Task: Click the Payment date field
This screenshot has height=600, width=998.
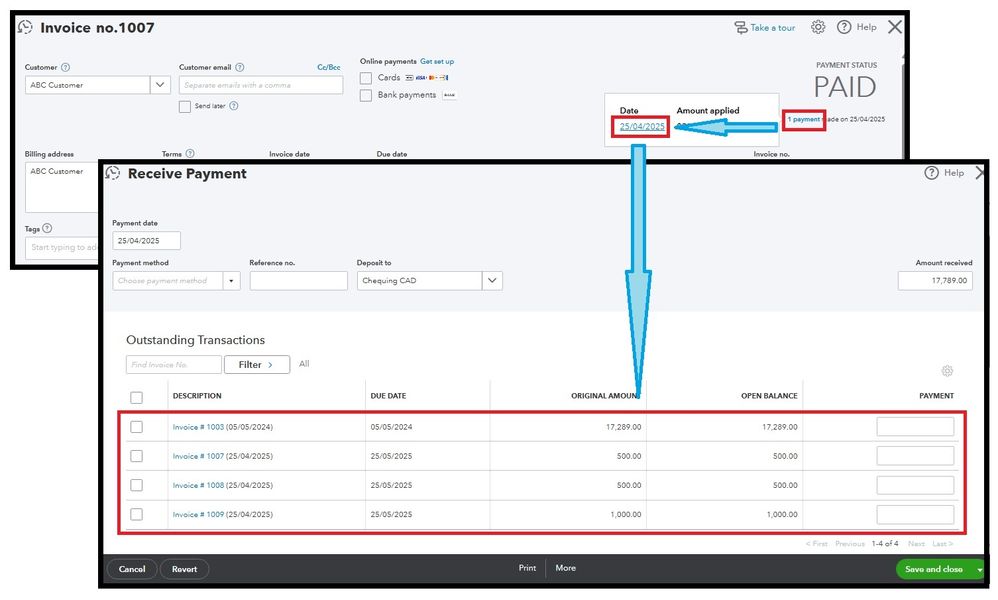Action: pyautogui.click(x=146, y=241)
